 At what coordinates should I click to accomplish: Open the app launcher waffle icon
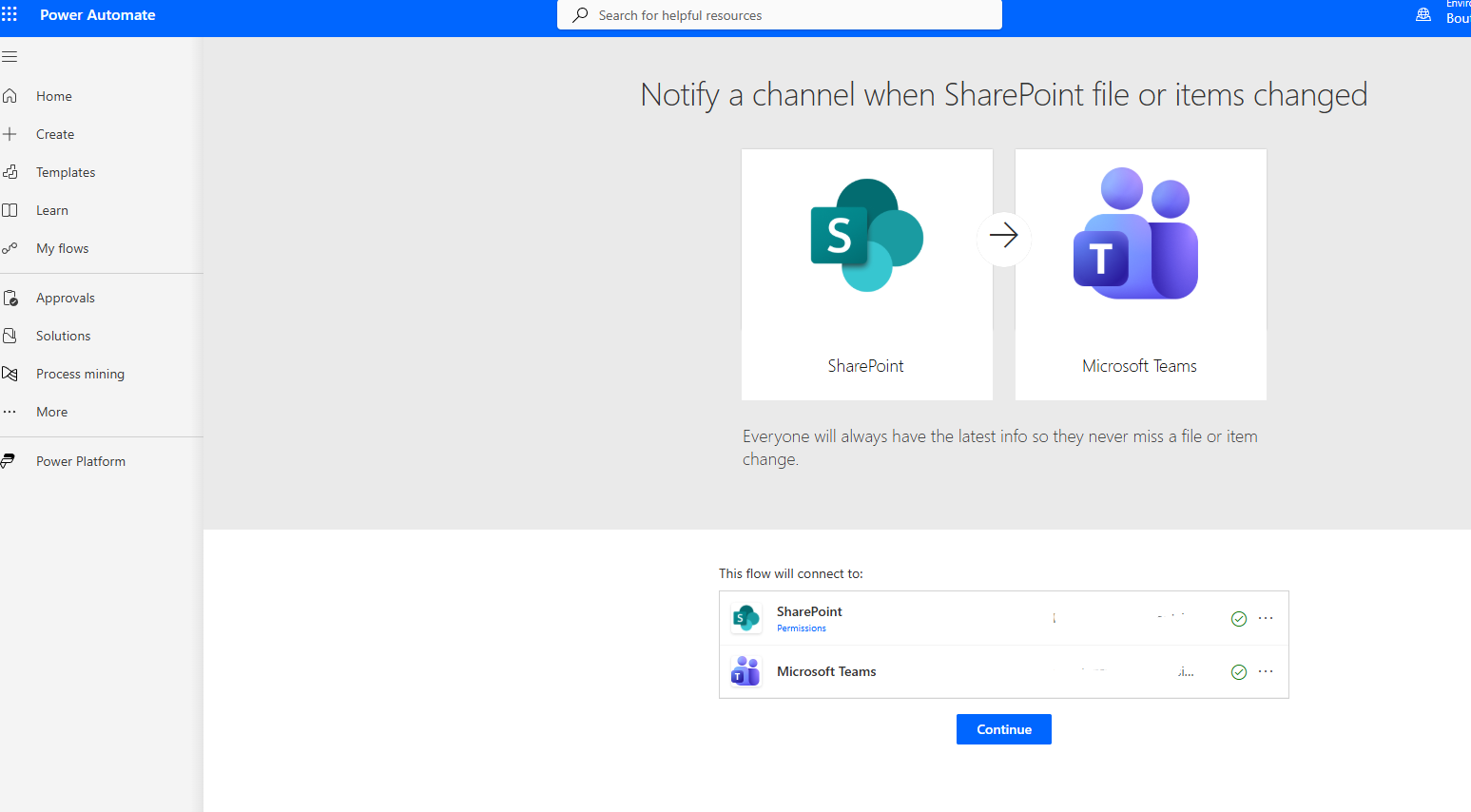pyautogui.click(x=10, y=14)
